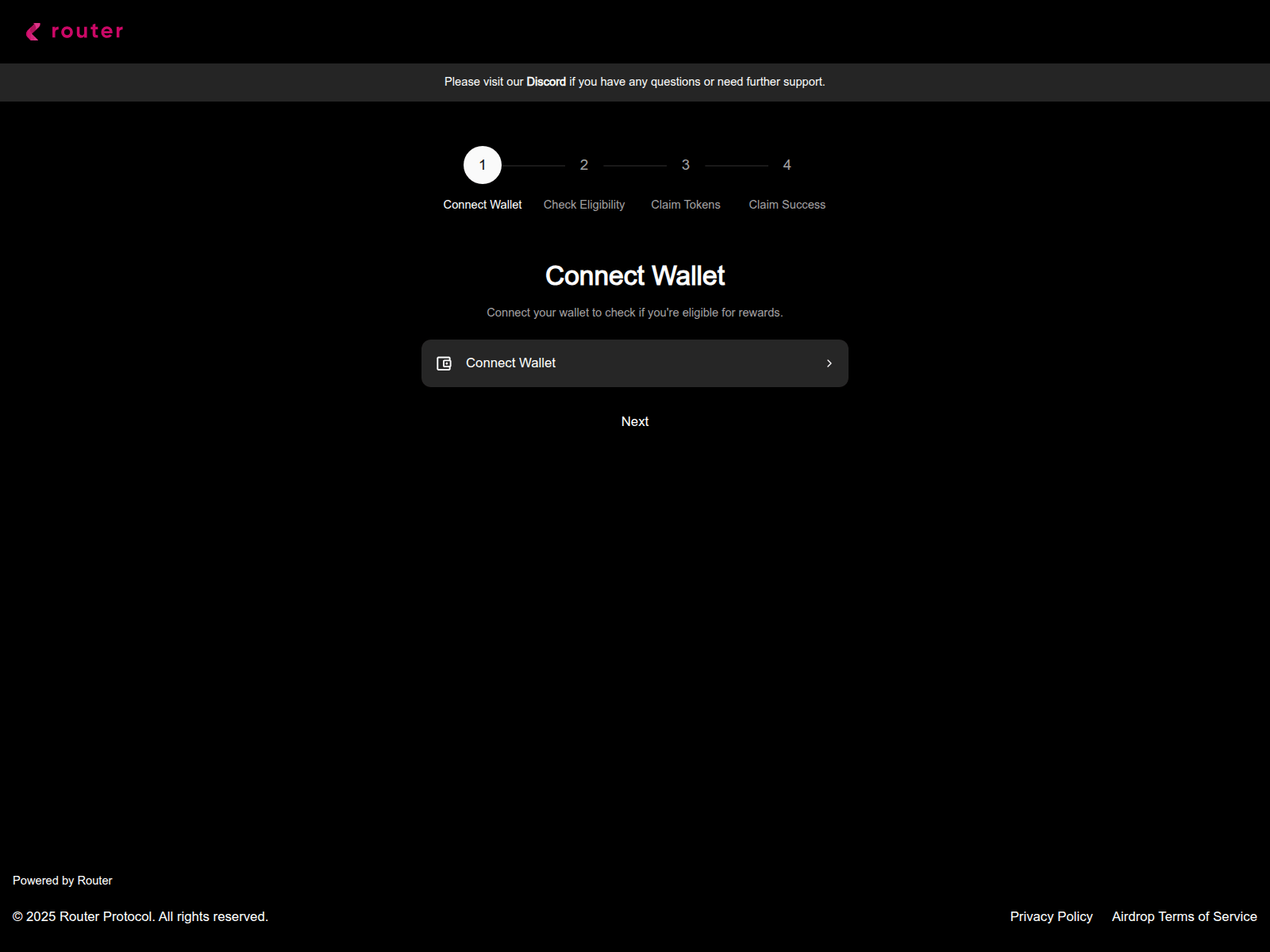
Task: Click the Next button
Action: point(634,421)
